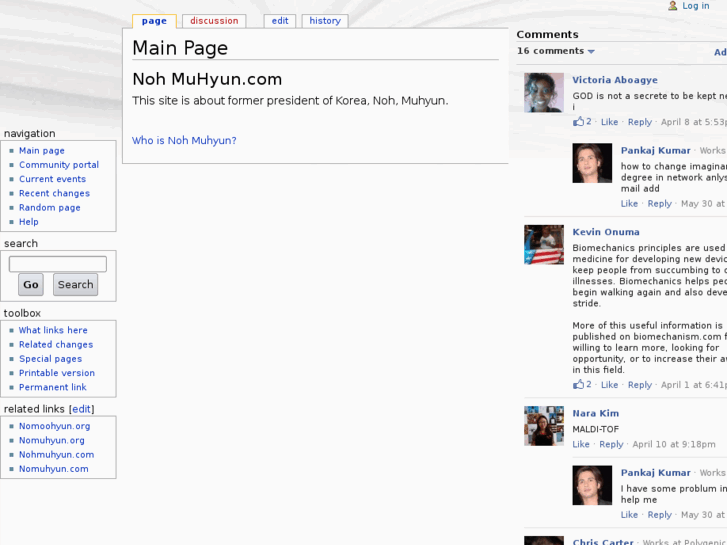Open the edit tab
The image size is (727, 545).
[280, 21]
